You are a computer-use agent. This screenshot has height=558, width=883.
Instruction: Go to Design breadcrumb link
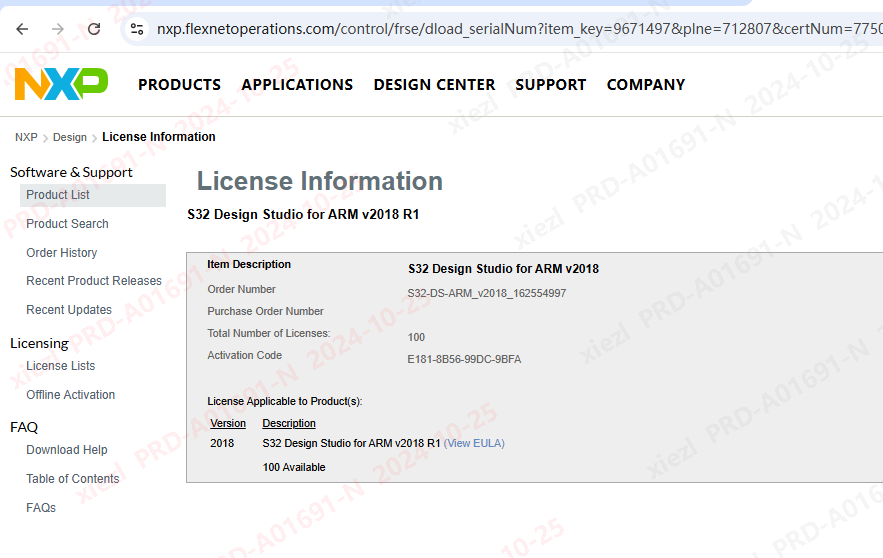(x=70, y=137)
